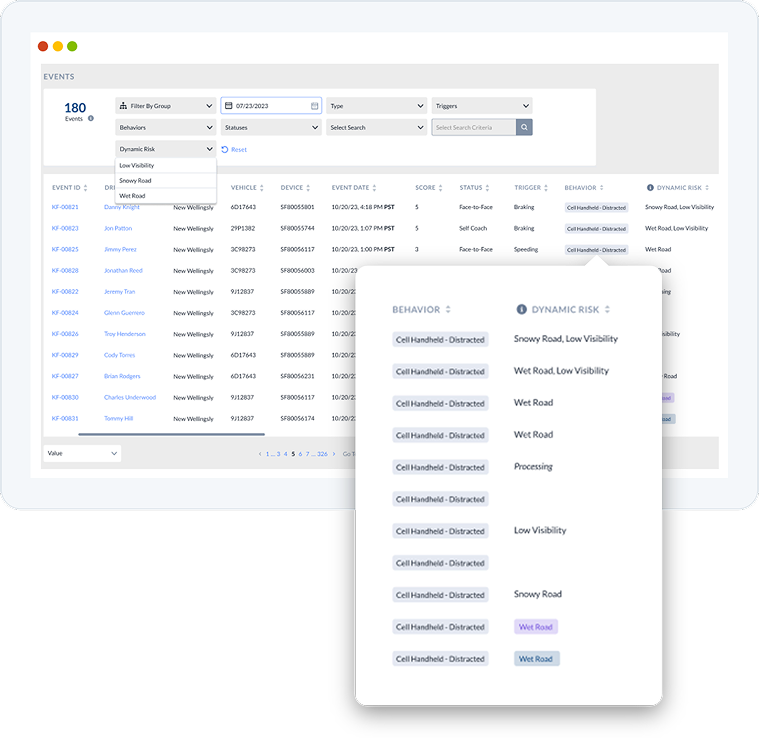759x739 pixels.
Task: Select Wet Road option in dropdown list
Action: pyautogui.click(x=166, y=196)
